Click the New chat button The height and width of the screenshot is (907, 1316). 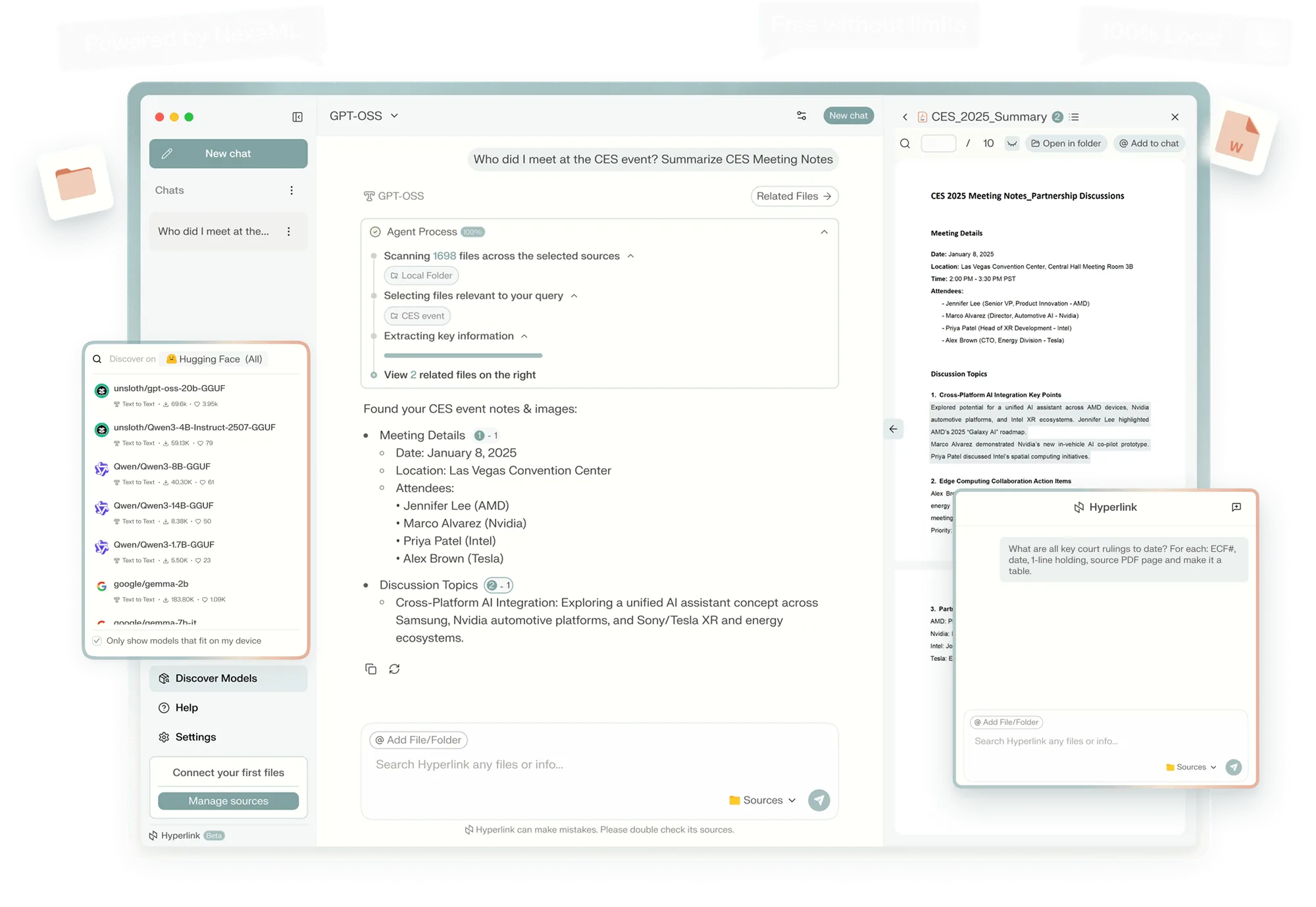[228, 153]
